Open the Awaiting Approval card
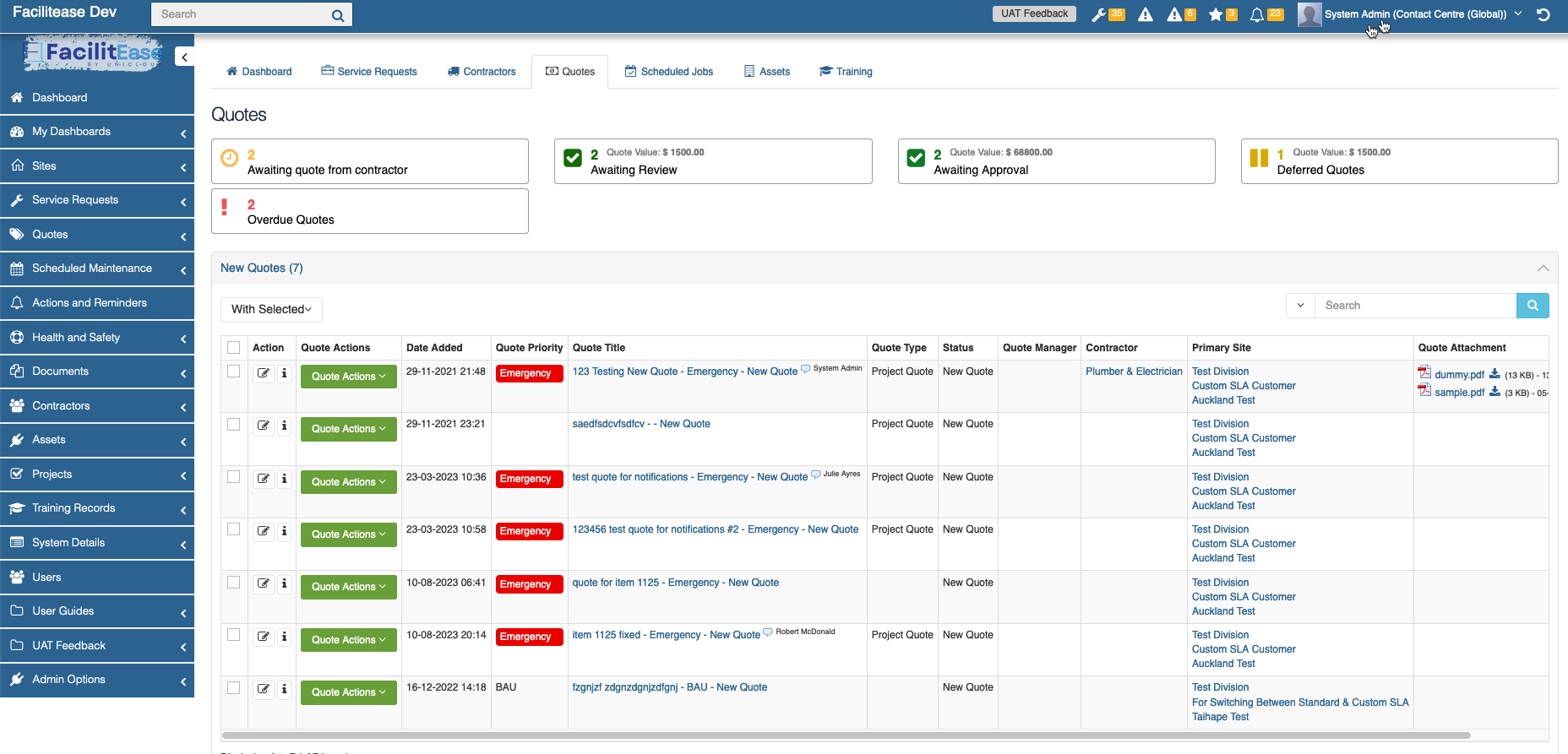 coord(1056,161)
